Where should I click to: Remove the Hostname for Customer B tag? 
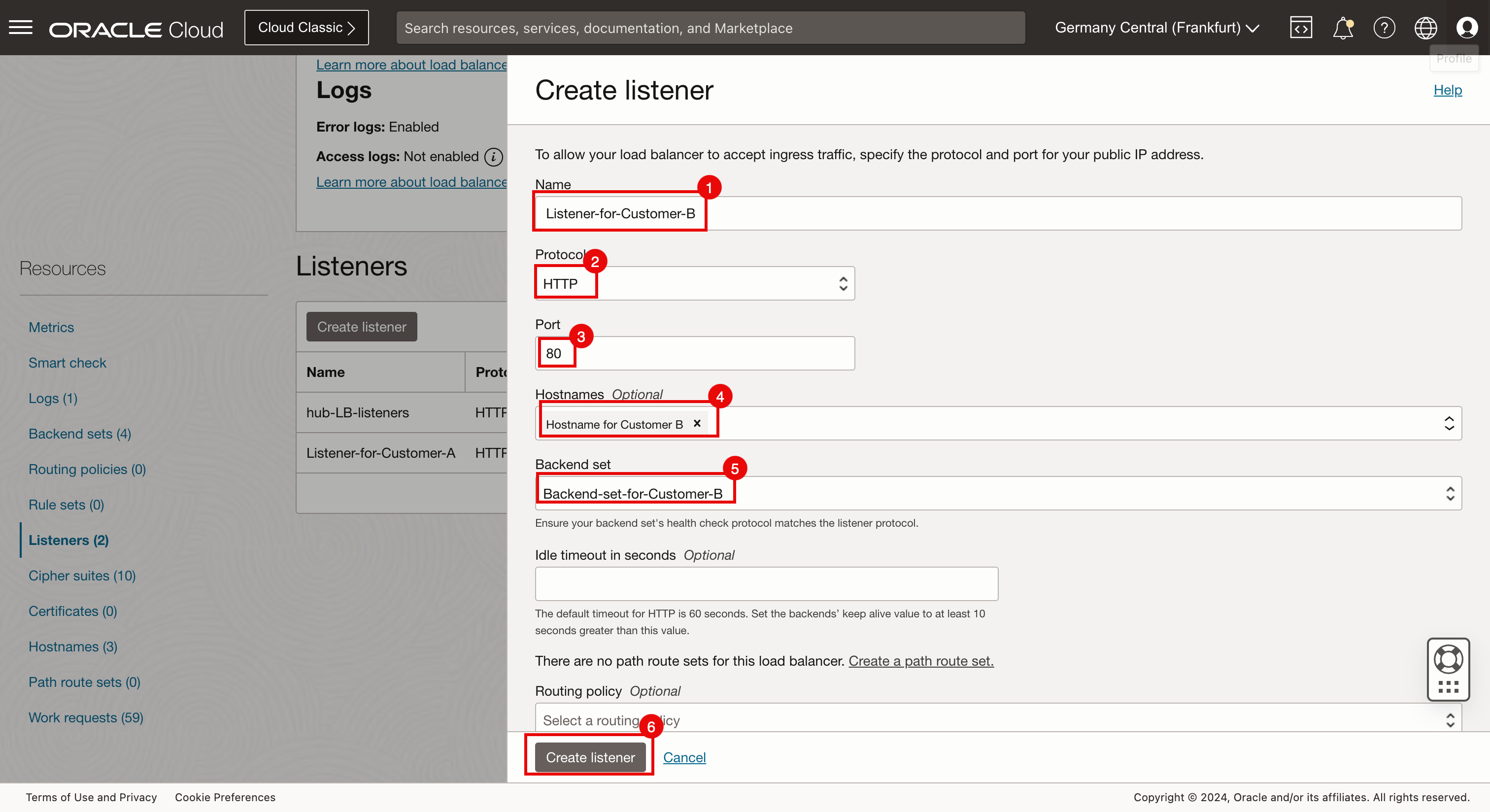pyautogui.click(x=697, y=423)
